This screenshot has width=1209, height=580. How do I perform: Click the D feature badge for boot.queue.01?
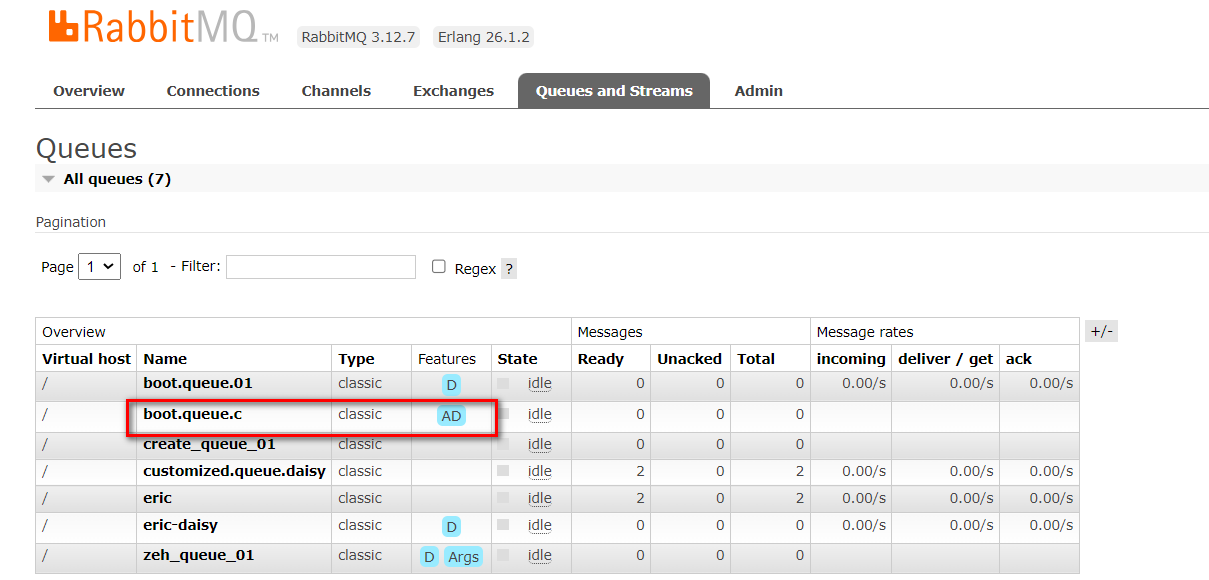451,385
